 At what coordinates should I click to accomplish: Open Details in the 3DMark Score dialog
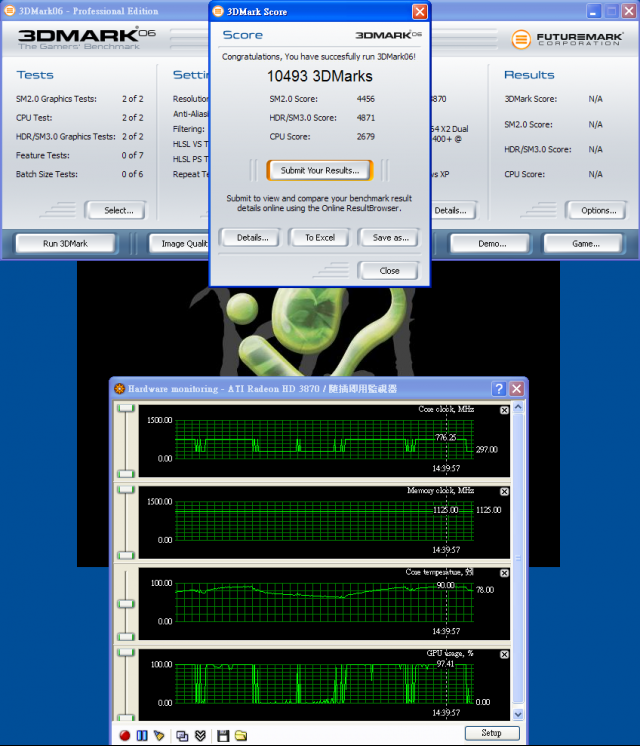[250, 237]
